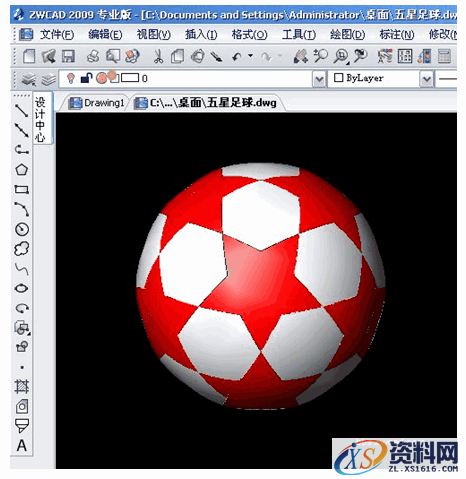Select the Revision cloud tool
Screen dimensions: 466x479
point(22,249)
